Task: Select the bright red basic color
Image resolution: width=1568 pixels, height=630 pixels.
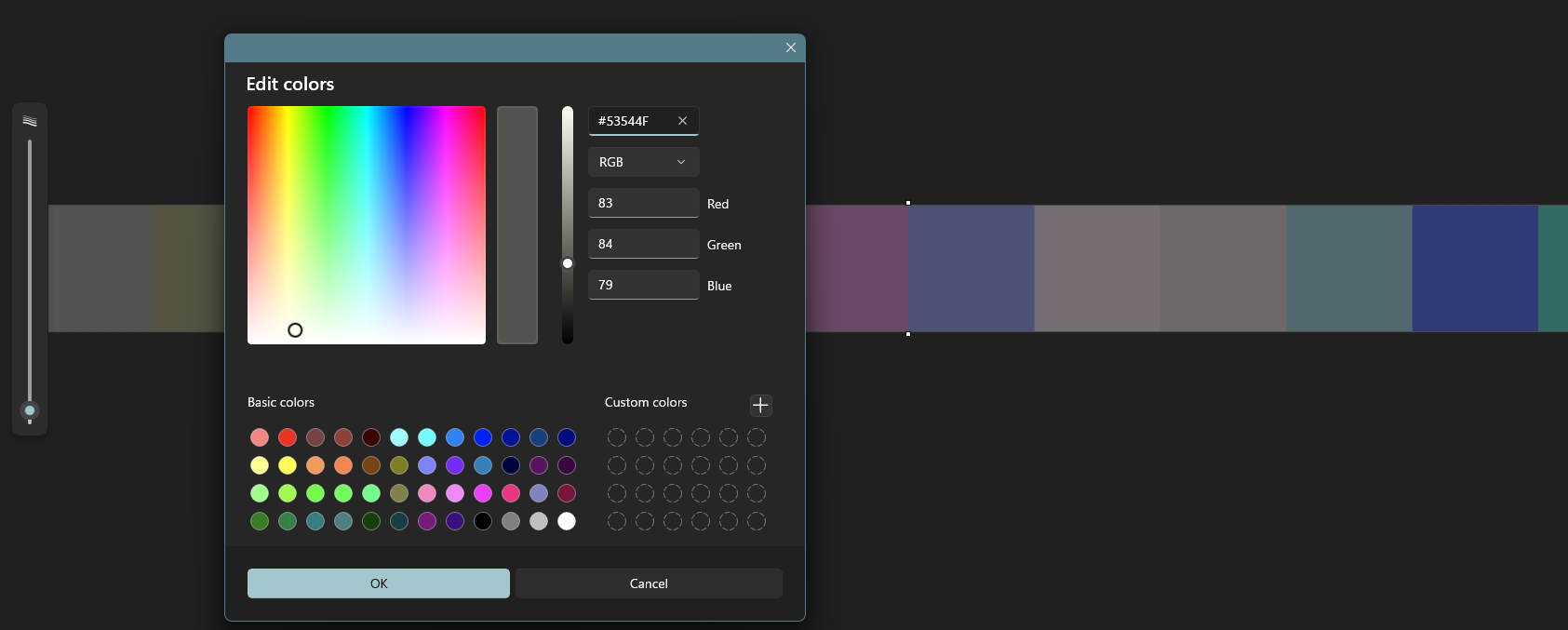Action: click(x=288, y=437)
